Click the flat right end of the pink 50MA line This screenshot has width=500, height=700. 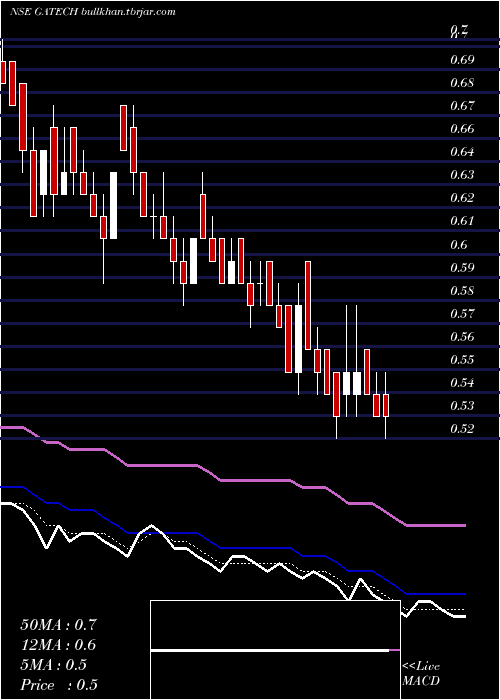pos(438,525)
